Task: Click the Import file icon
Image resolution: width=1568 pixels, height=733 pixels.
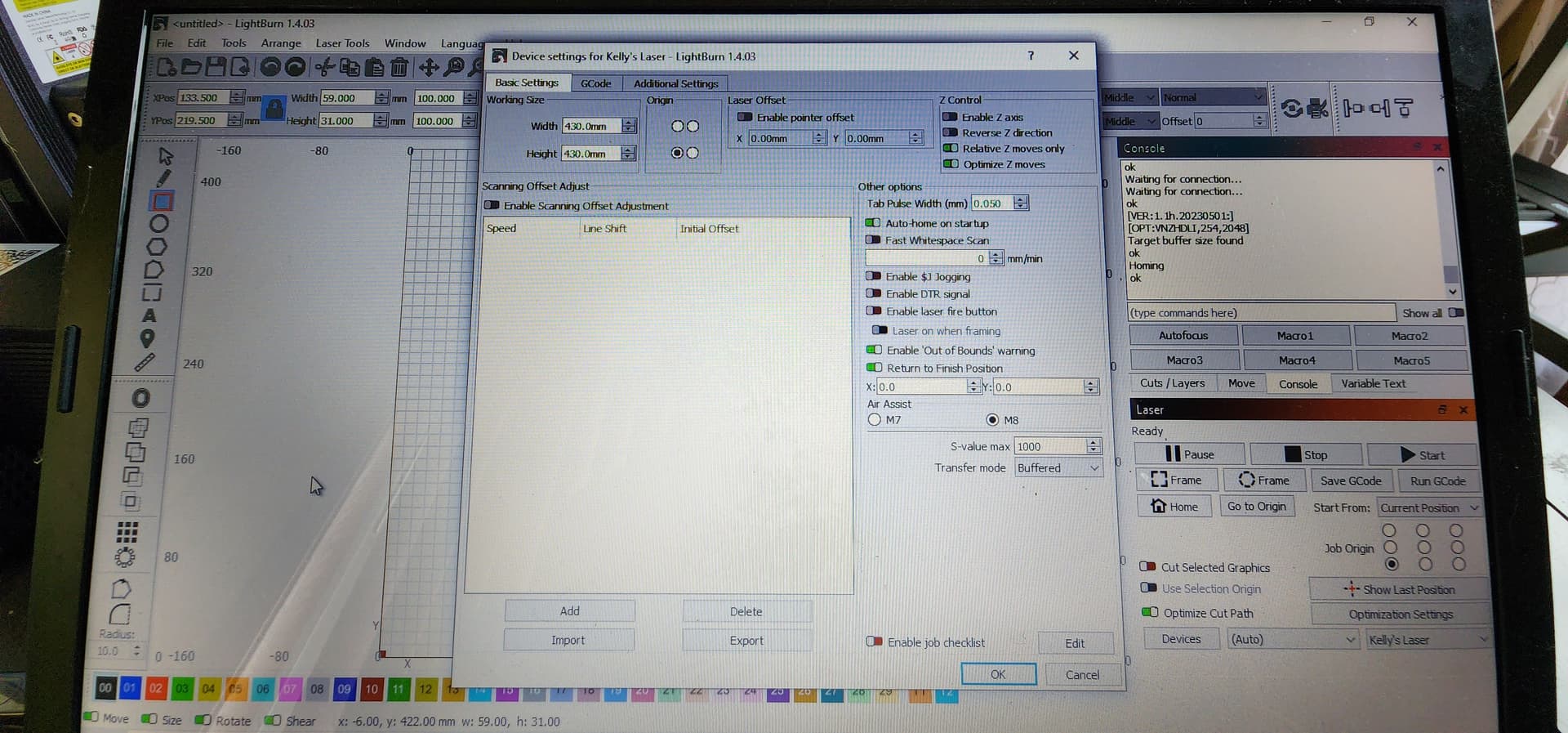Action: pos(240,67)
